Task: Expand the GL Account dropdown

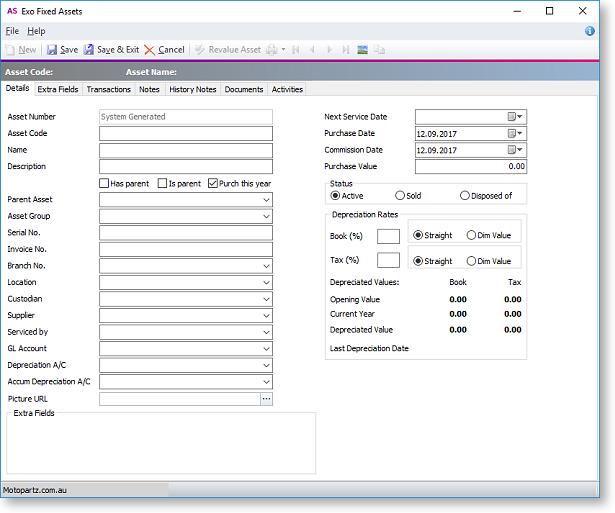Action: (266, 348)
